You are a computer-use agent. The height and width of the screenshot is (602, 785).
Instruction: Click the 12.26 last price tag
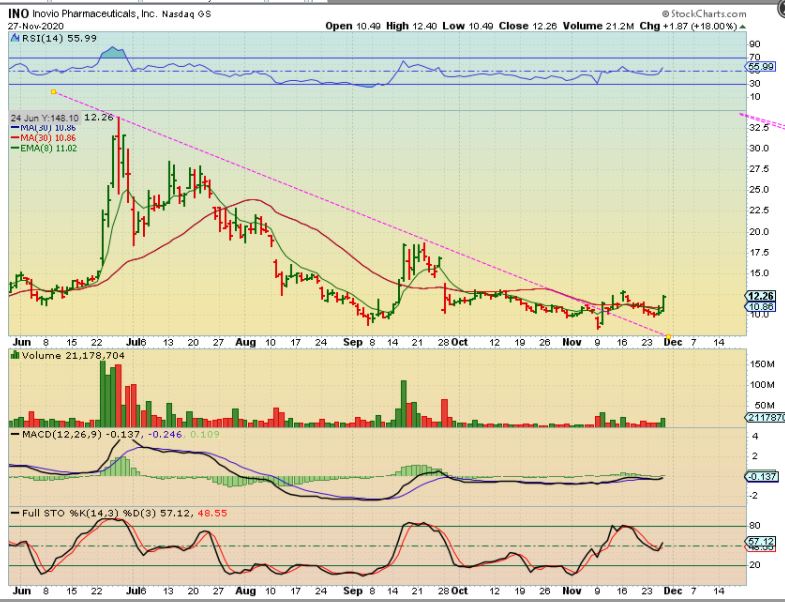click(x=760, y=296)
